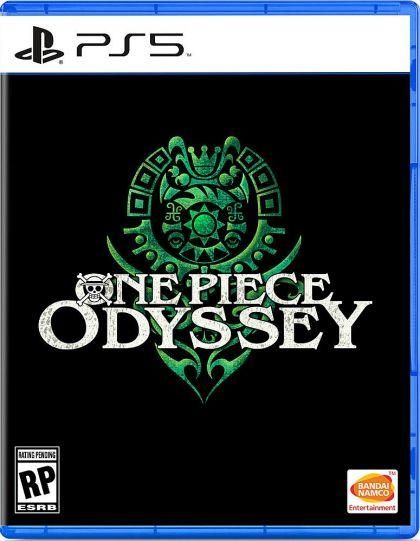Click the Rating Pending label
Viewport: 420px width, 541px height.
(37, 455)
